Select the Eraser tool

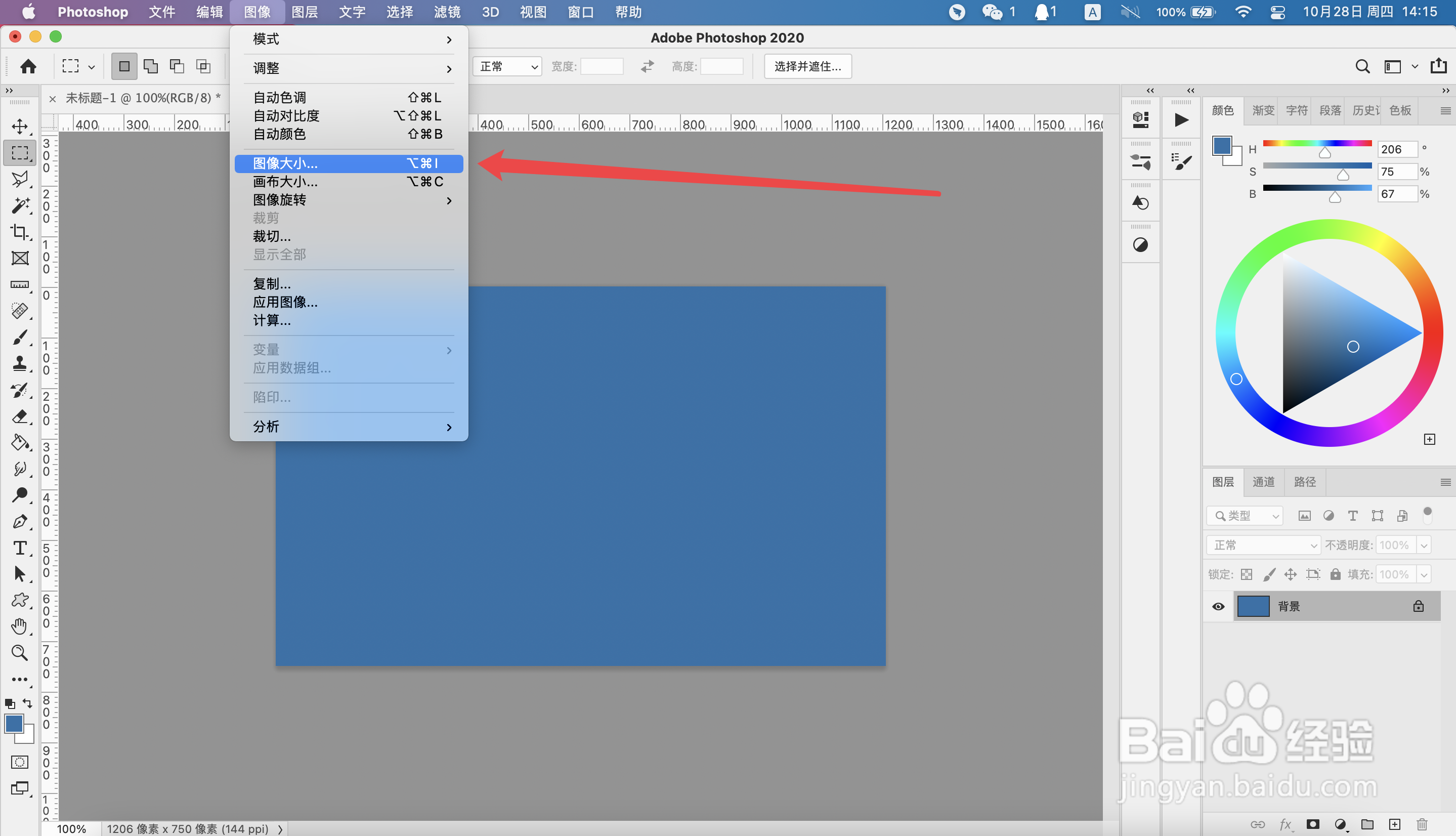(x=20, y=416)
